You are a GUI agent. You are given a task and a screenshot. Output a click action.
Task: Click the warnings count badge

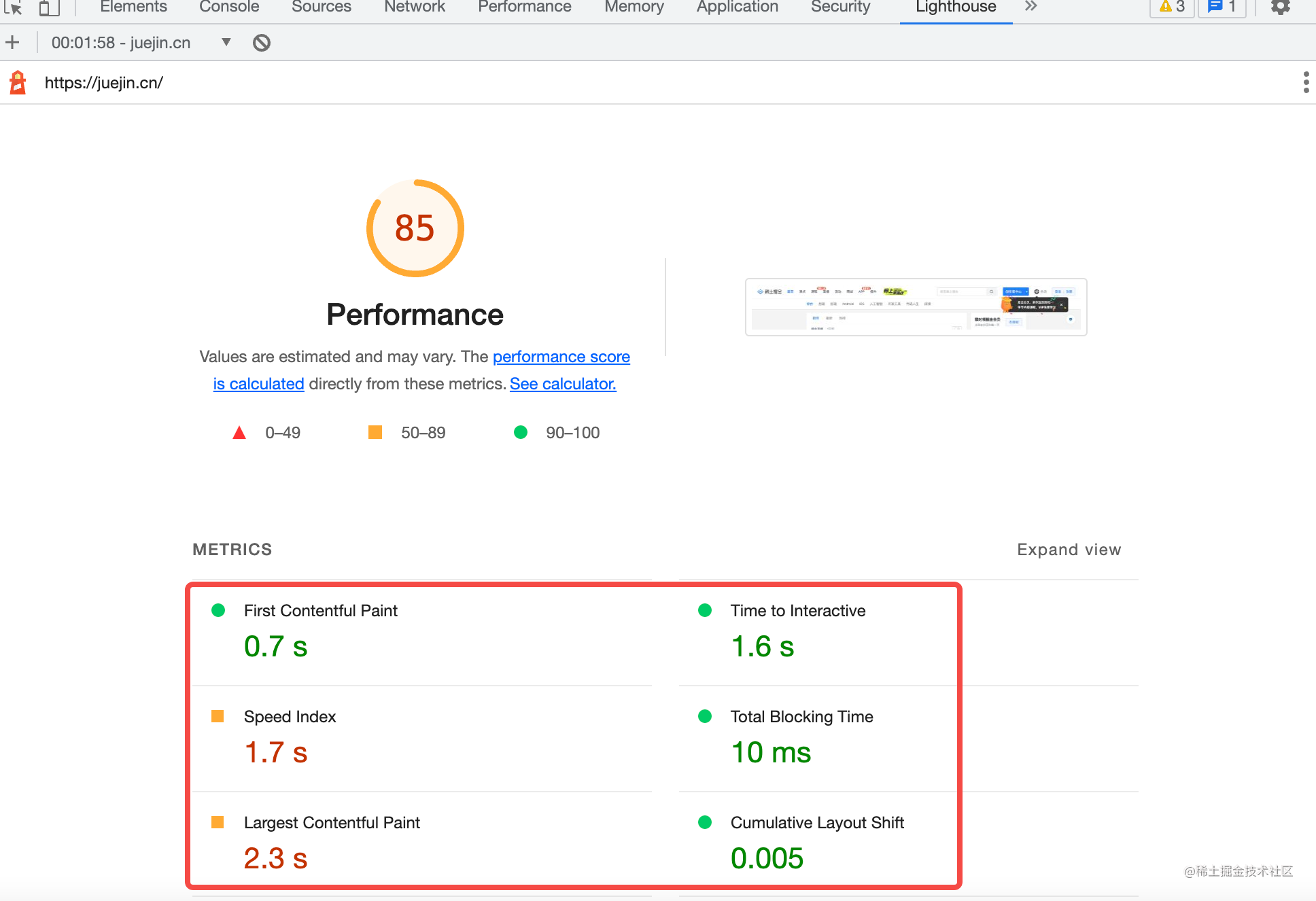[1172, 7]
